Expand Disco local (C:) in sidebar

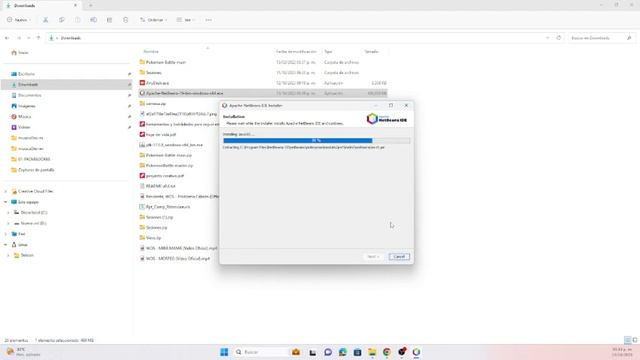[9, 213]
